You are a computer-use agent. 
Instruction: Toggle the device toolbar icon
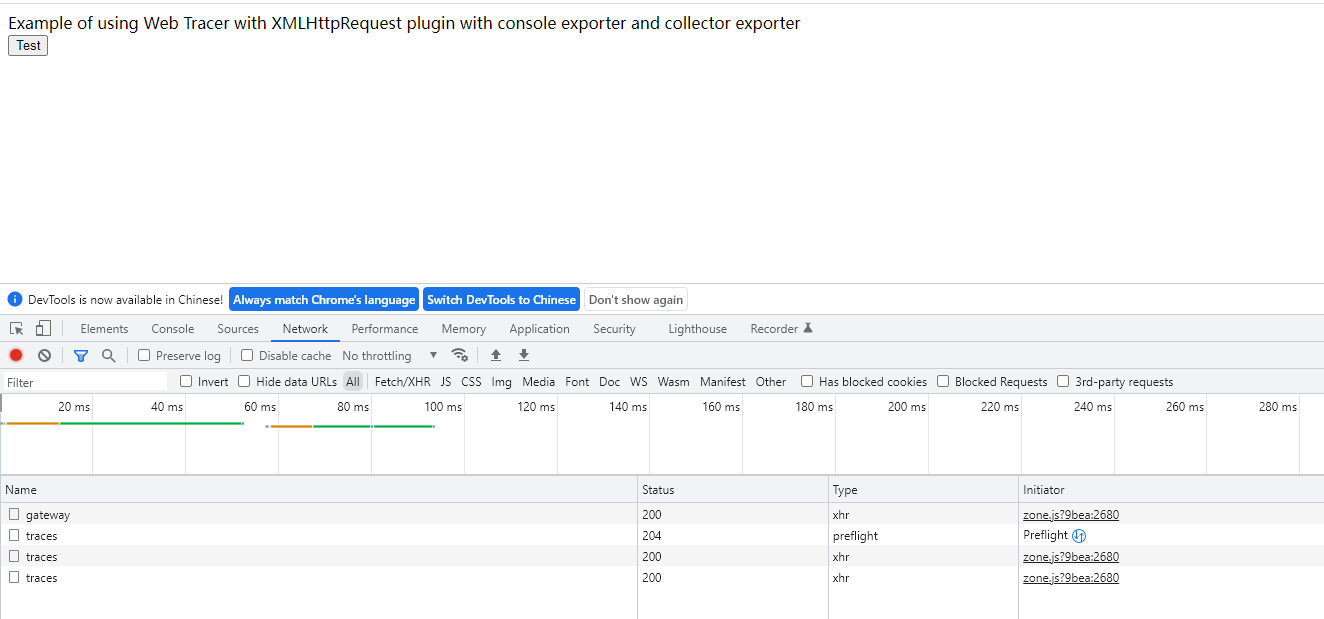click(x=43, y=329)
